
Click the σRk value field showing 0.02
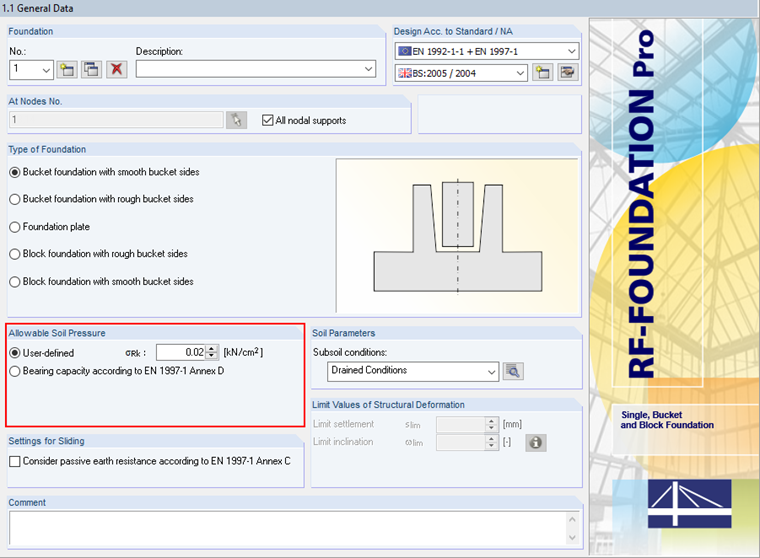pyautogui.click(x=182, y=352)
